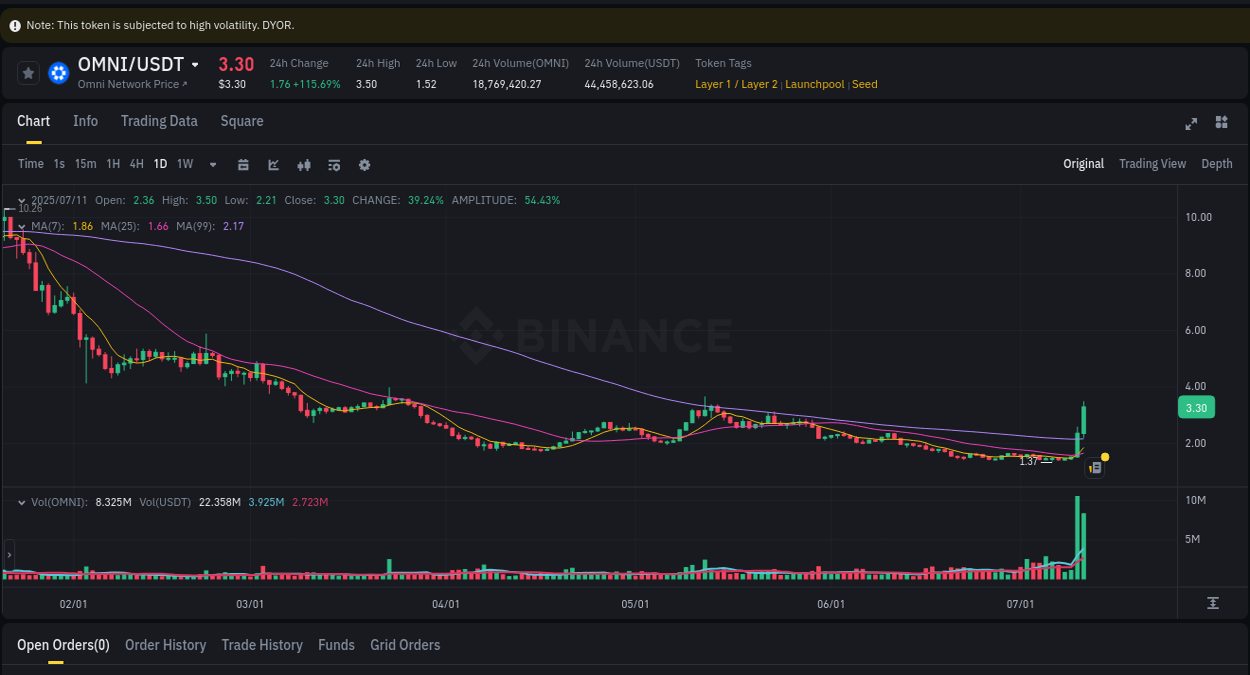Open the extra timeframes dropdown arrow

click(x=212, y=164)
